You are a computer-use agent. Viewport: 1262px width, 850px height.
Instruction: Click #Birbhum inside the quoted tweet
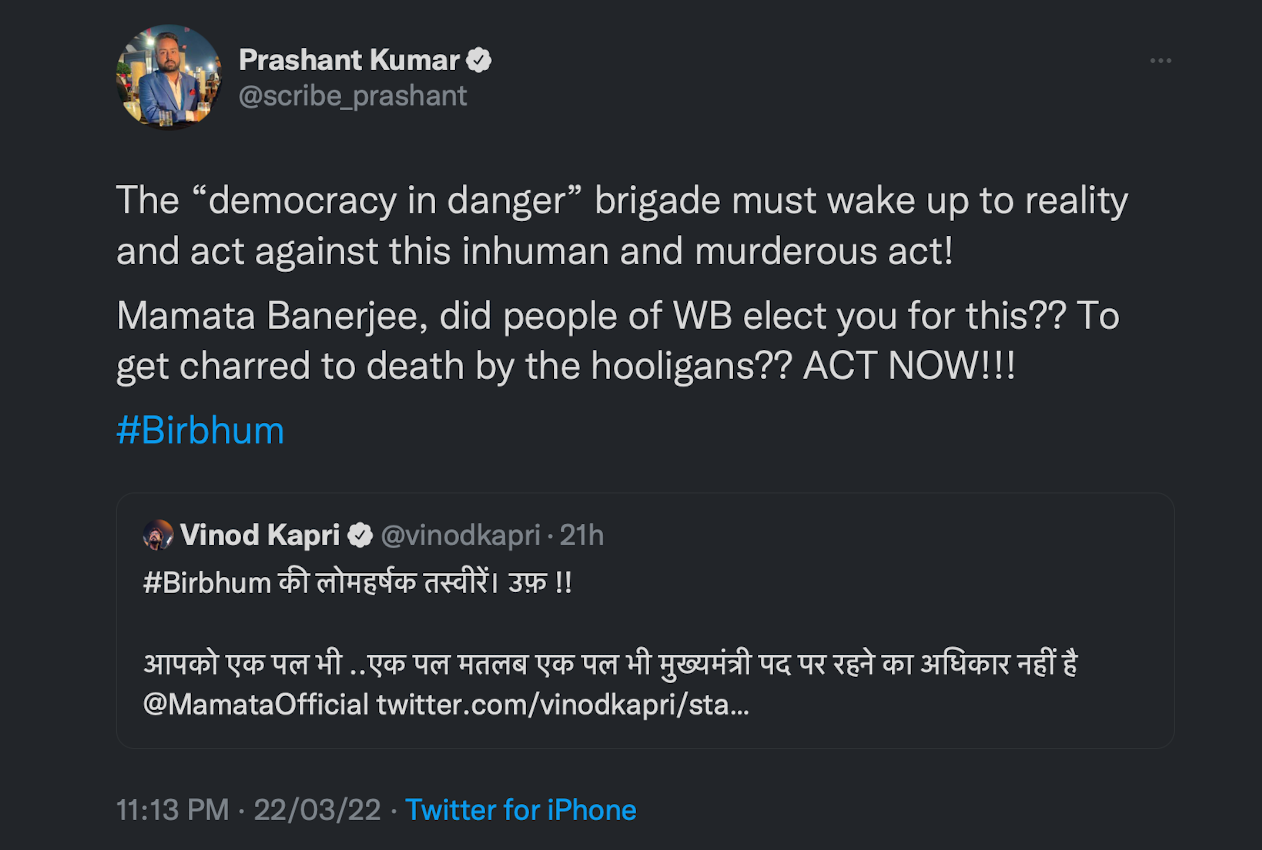tap(207, 583)
